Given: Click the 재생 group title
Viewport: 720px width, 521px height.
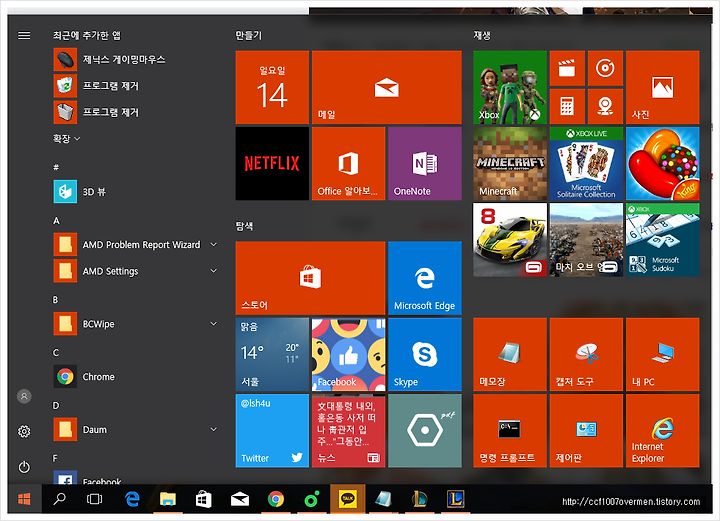Looking at the screenshot, I should [x=482, y=35].
